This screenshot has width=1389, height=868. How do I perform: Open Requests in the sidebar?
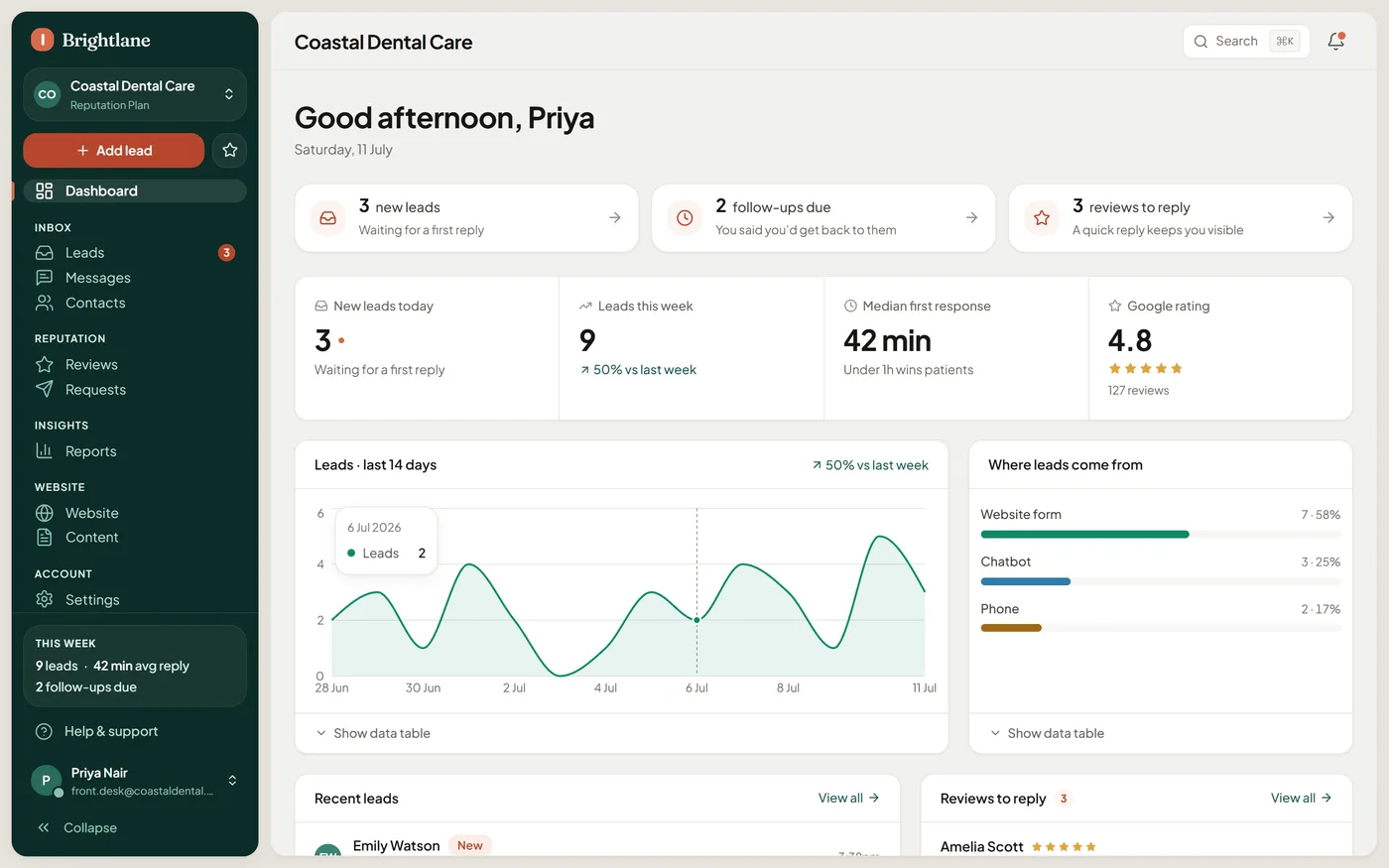[x=135, y=389]
